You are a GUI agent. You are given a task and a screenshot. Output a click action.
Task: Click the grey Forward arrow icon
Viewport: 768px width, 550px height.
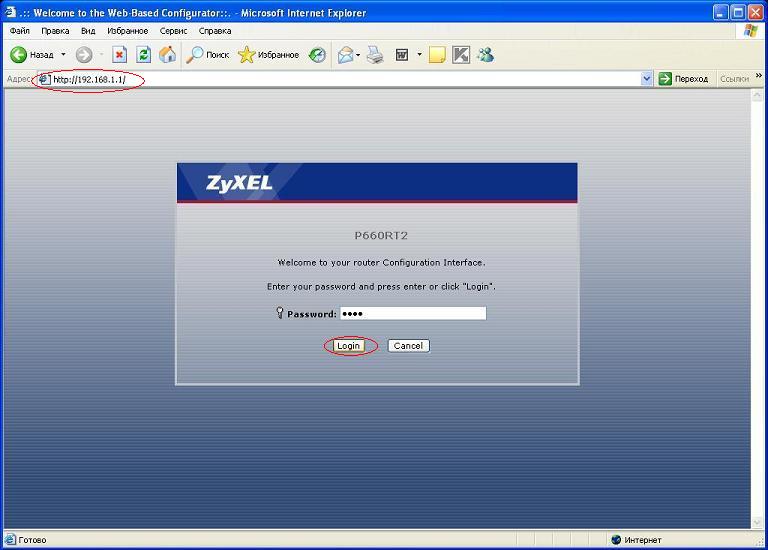(84, 54)
